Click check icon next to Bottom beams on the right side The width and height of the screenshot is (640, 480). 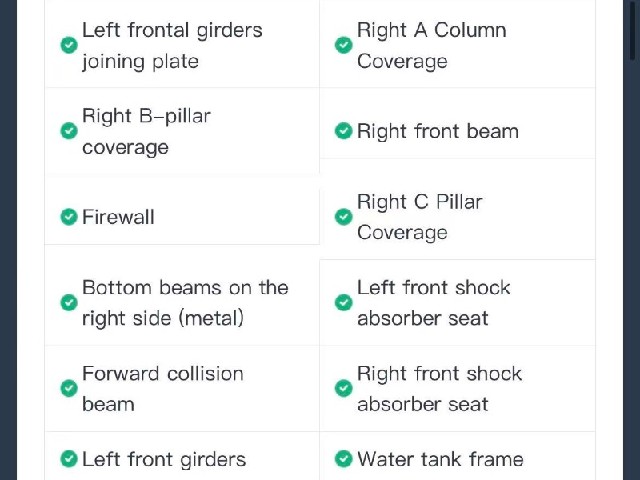pyautogui.click(x=69, y=302)
